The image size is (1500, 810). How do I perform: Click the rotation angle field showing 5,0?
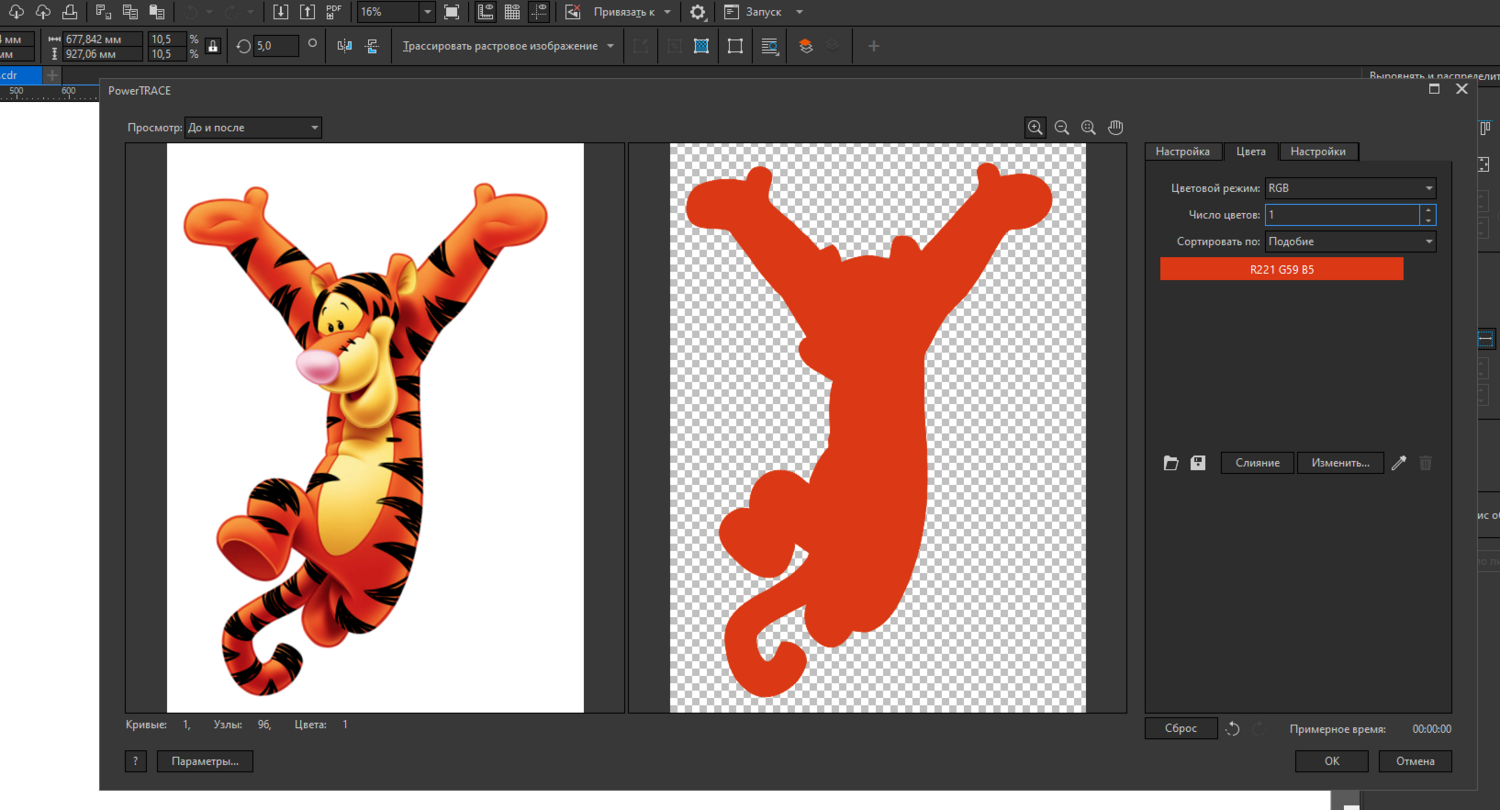(277, 46)
